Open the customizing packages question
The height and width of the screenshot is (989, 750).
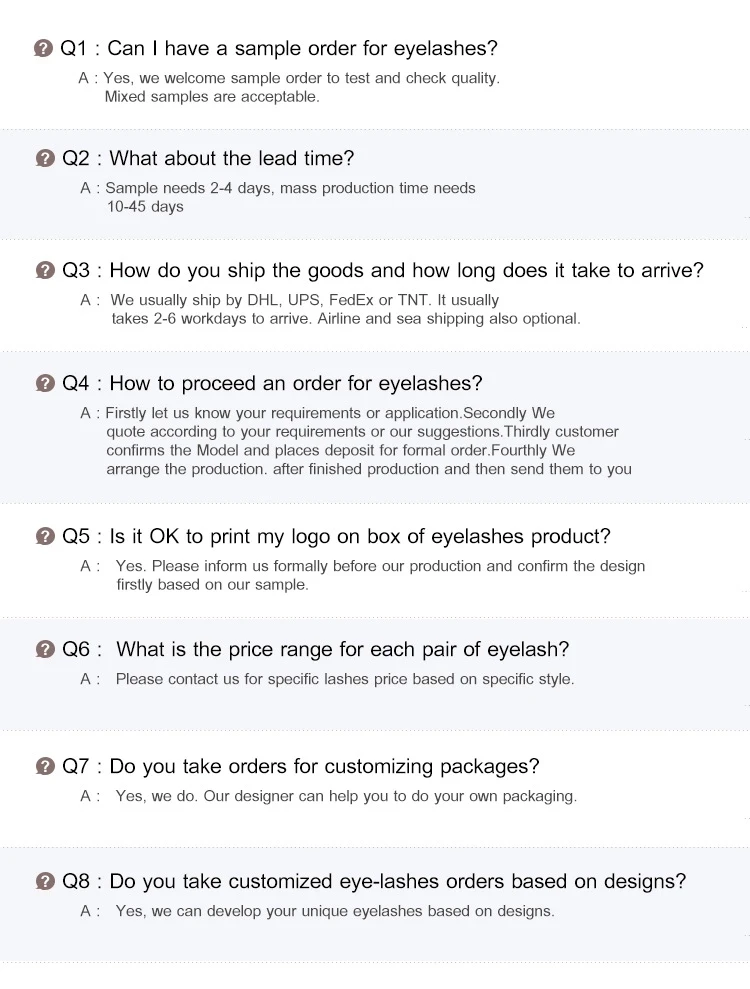(x=324, y=767)
